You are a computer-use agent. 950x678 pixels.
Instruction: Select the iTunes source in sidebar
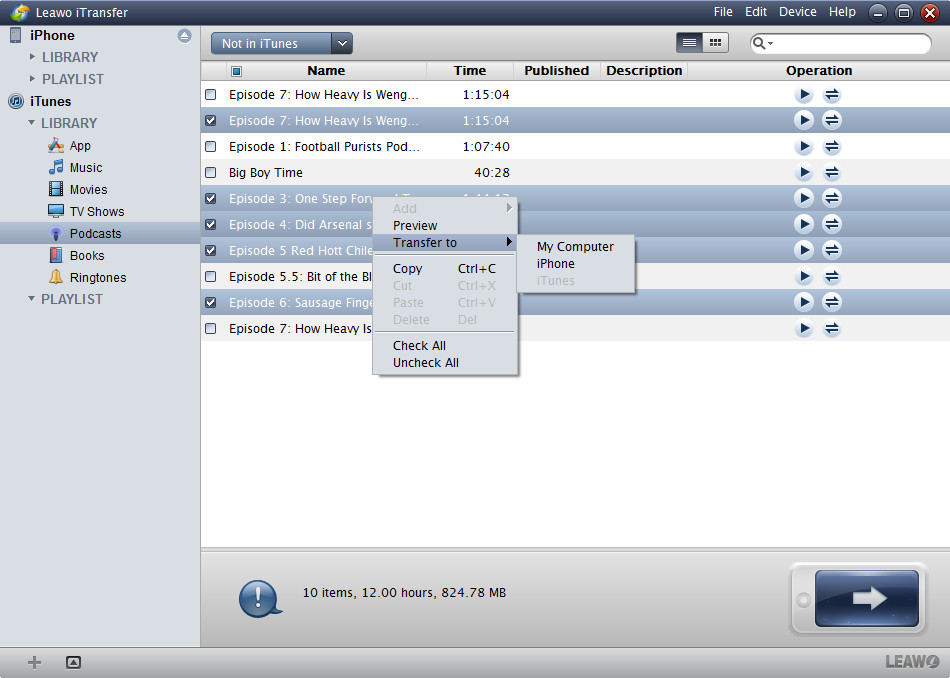pyautogui.click(x=50, y=101)
